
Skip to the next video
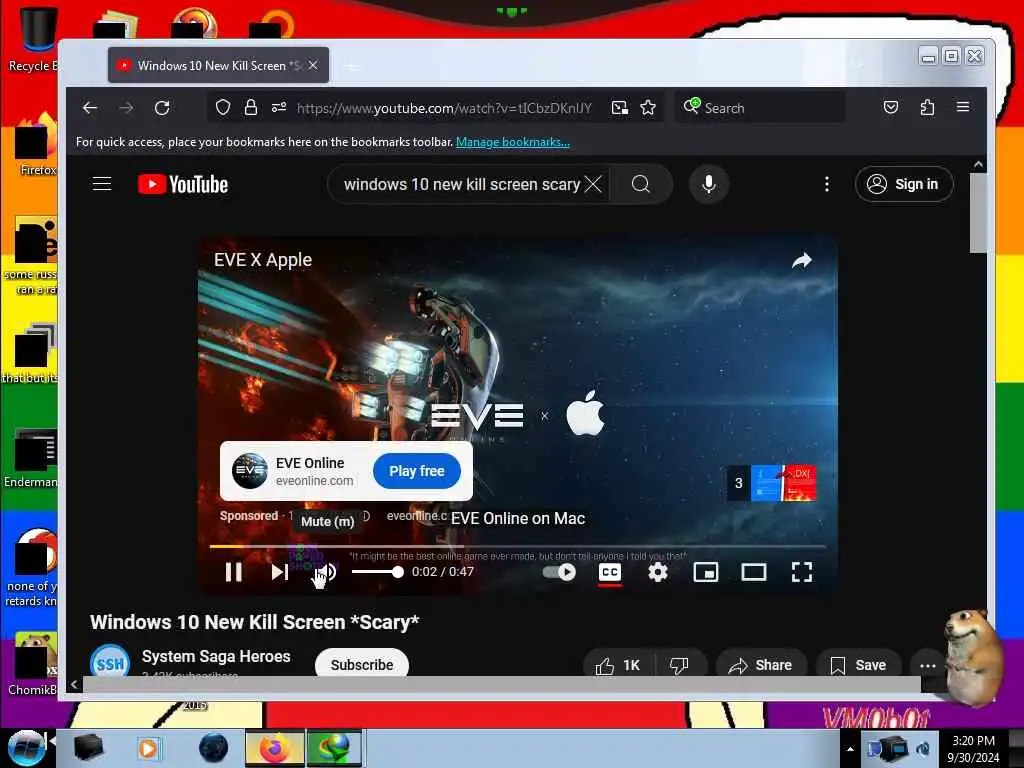tap(280, 572)
